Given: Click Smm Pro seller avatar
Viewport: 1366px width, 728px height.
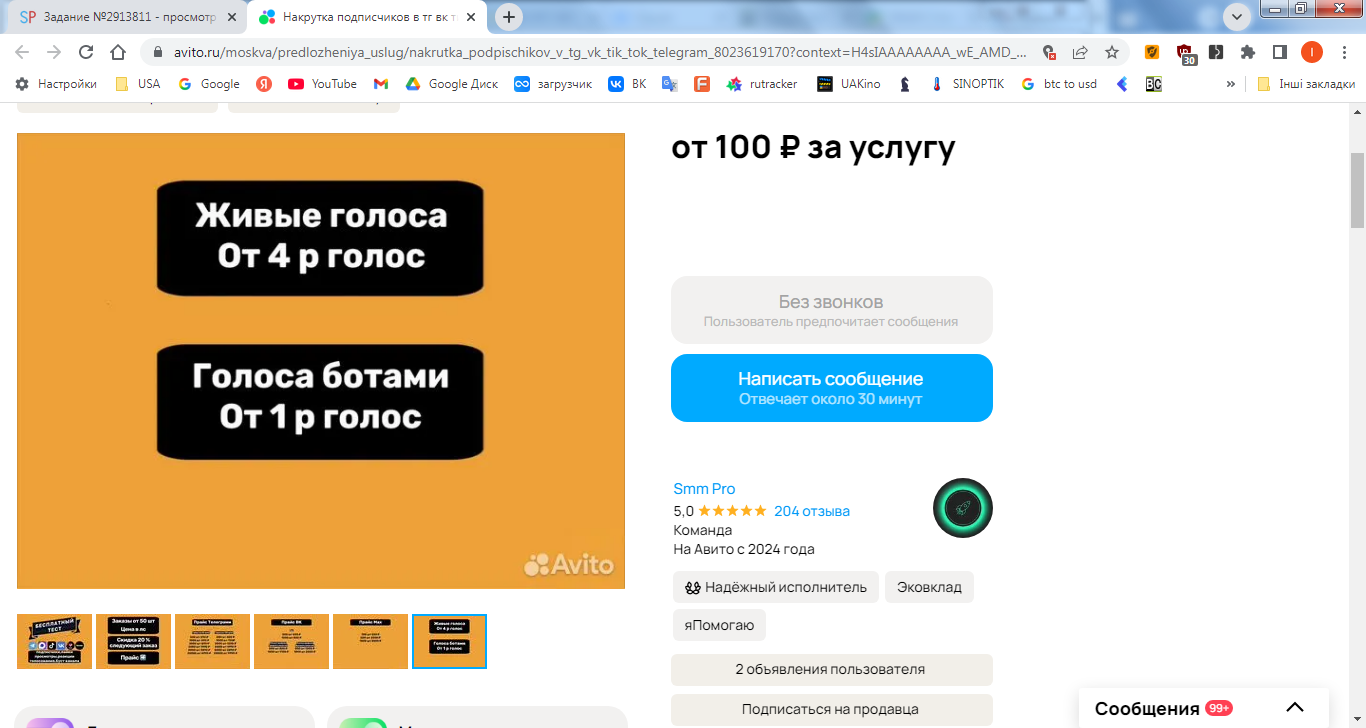Looking at the screenshot, I should [963, 508].
